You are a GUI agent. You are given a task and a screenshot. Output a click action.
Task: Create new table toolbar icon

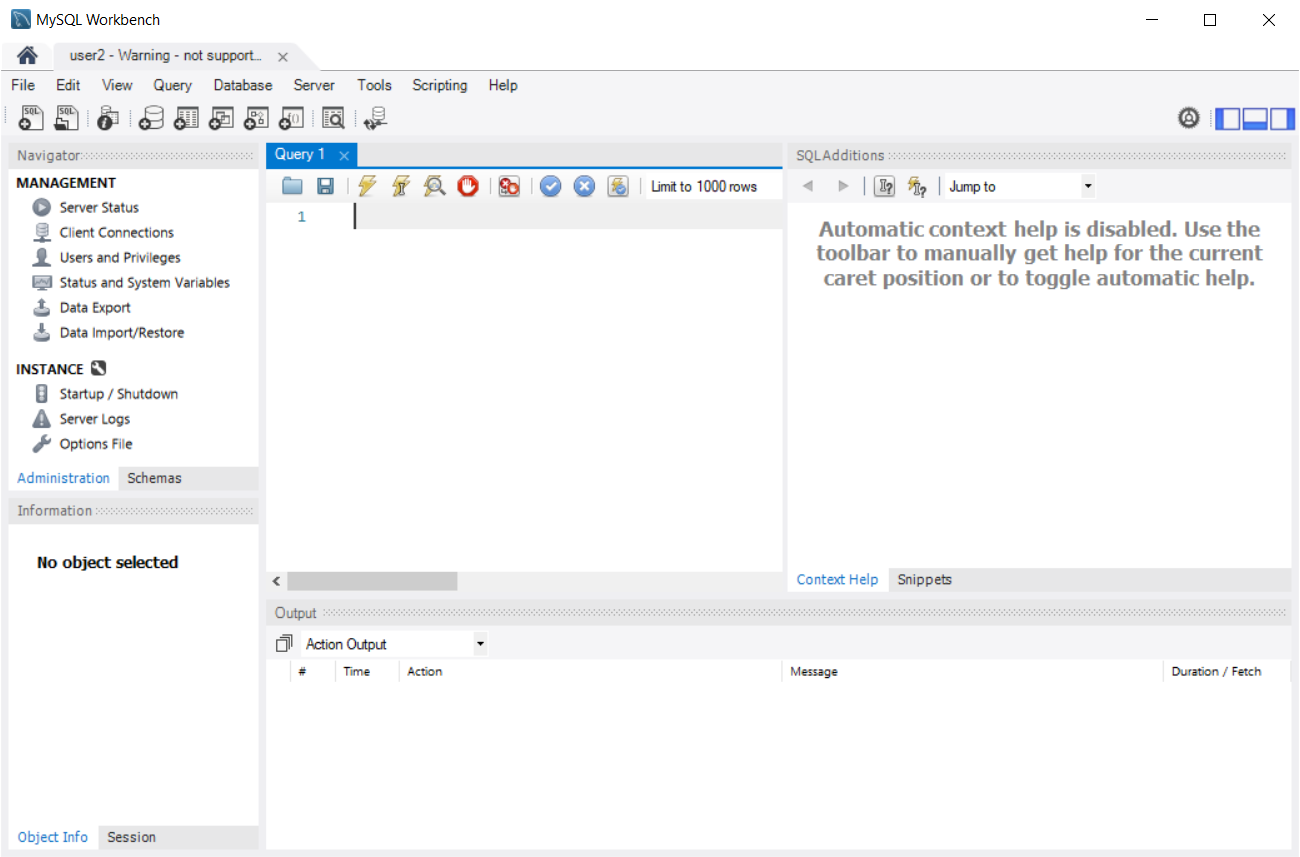(186, 118)
